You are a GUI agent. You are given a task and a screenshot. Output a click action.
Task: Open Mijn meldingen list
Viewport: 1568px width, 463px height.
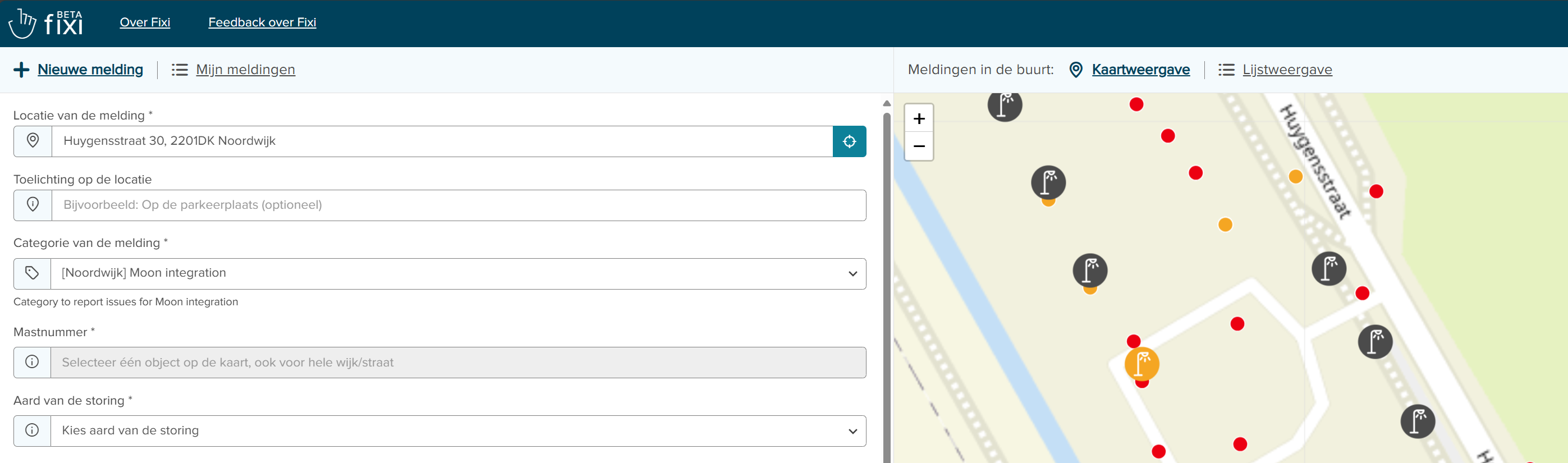coord(245,70)
